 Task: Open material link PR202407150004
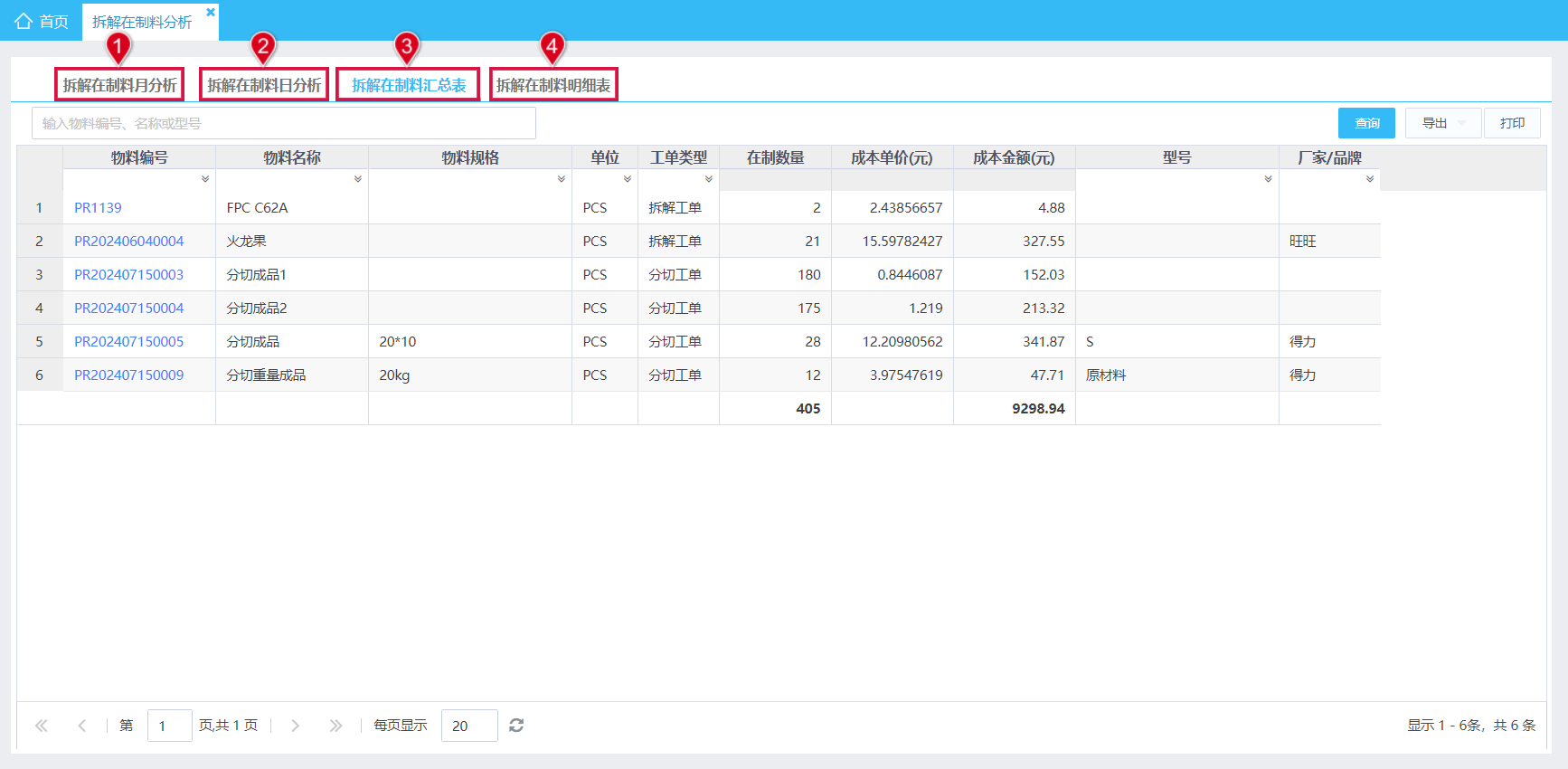[x=128, y=309]
